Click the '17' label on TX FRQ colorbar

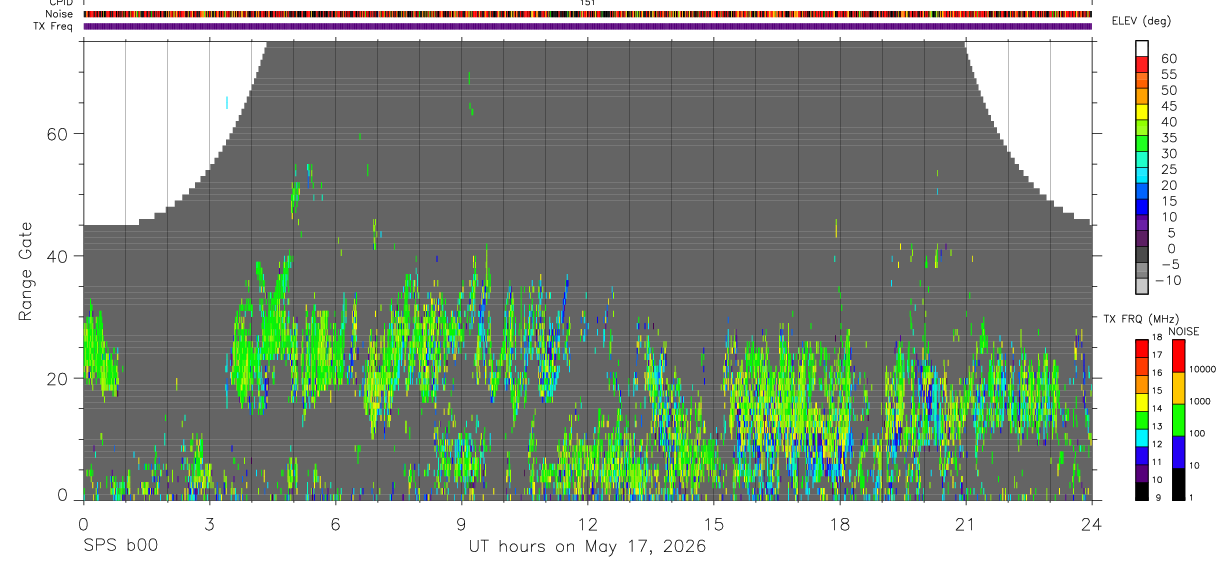(1158, 355)
